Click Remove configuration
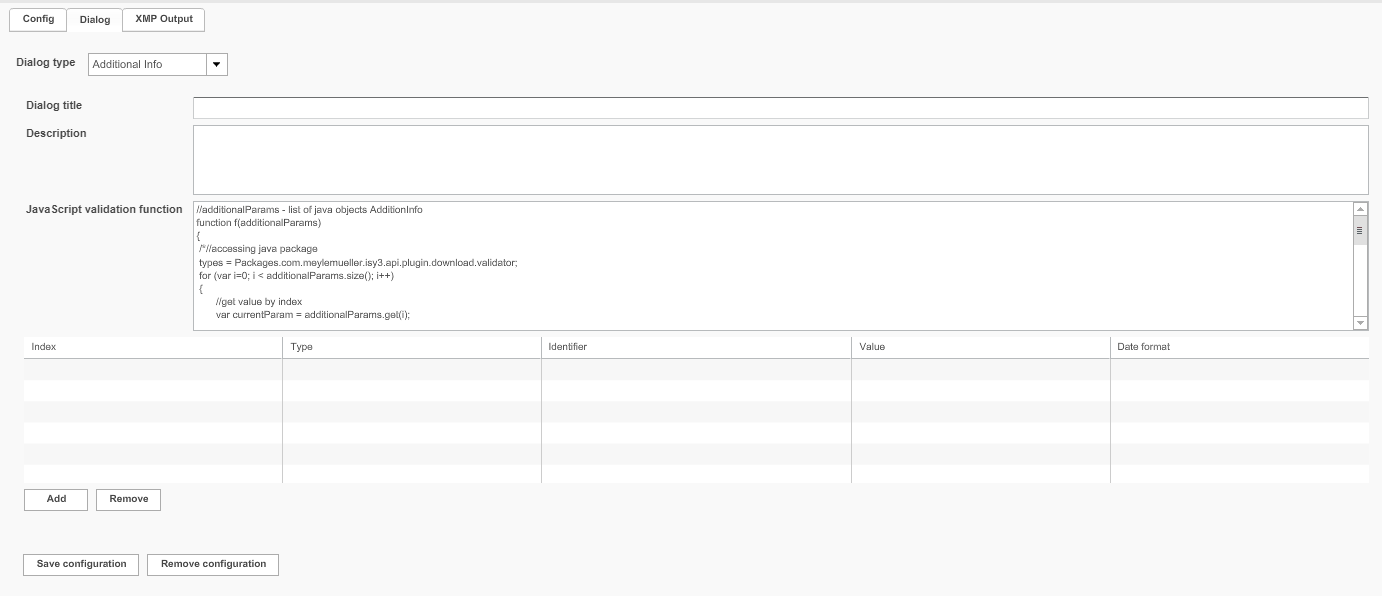The height and width of the screenshot is (596, 1382). tap(212, 564)
